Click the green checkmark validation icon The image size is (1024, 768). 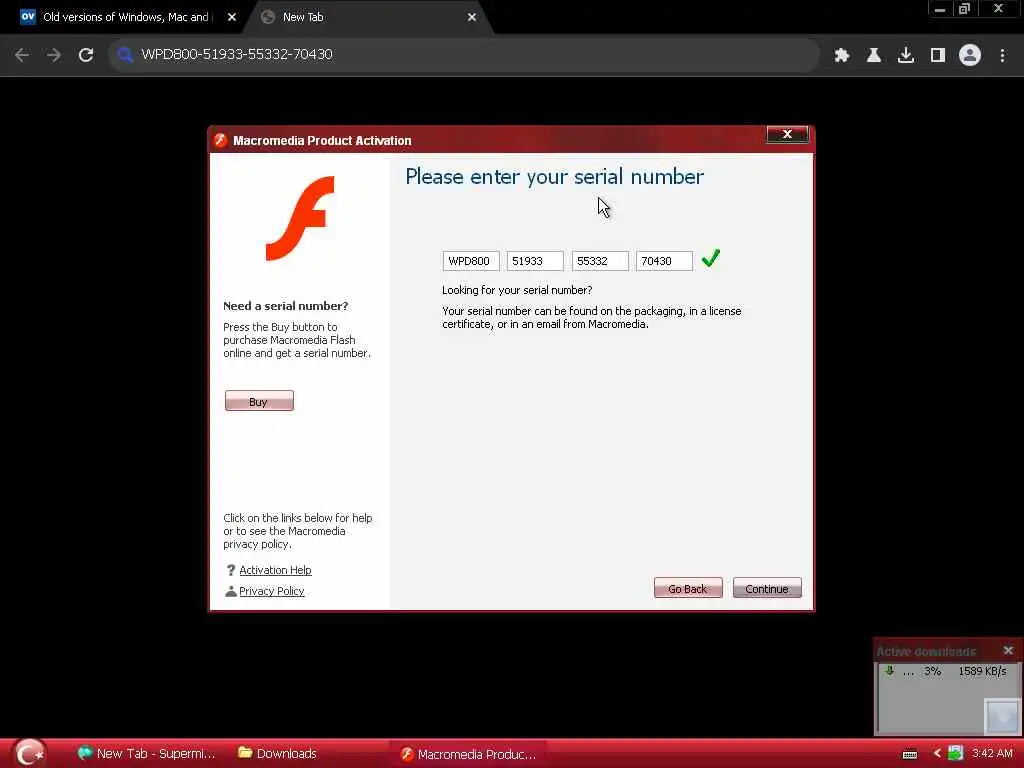click(711, 259)
